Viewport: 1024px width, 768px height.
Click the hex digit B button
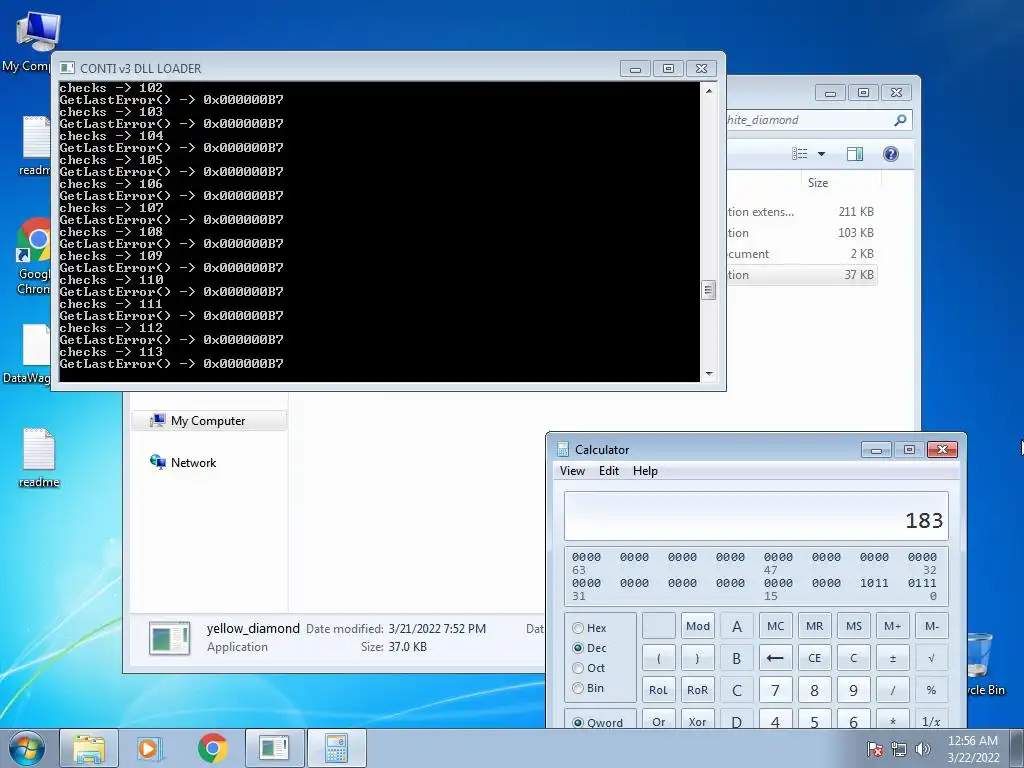[737, 658]
